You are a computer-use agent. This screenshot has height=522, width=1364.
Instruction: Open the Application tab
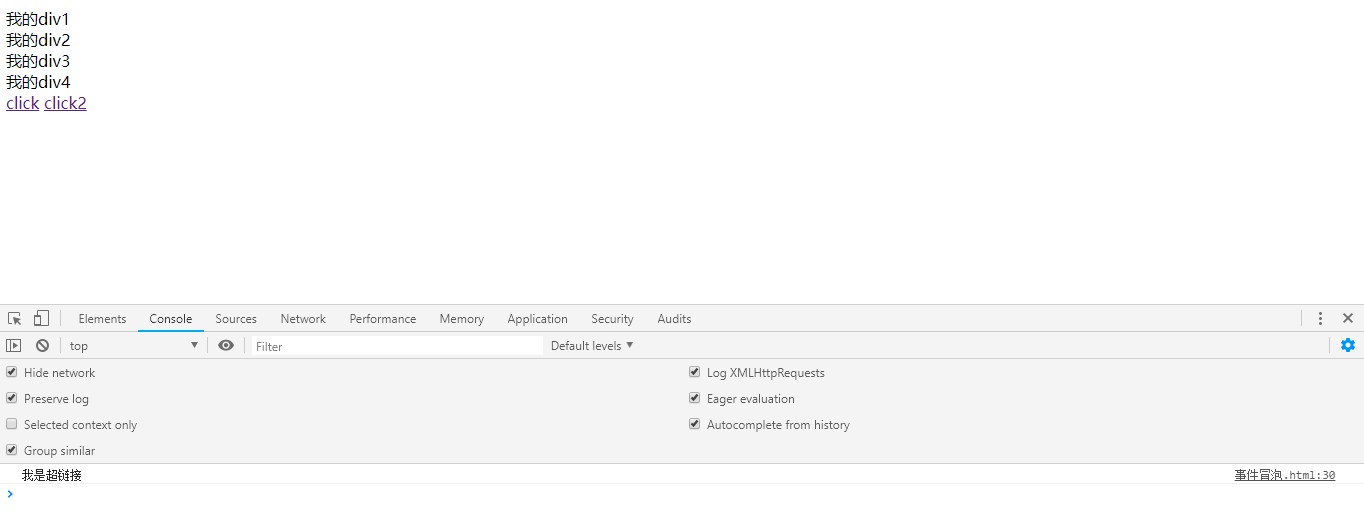(537, 318)
